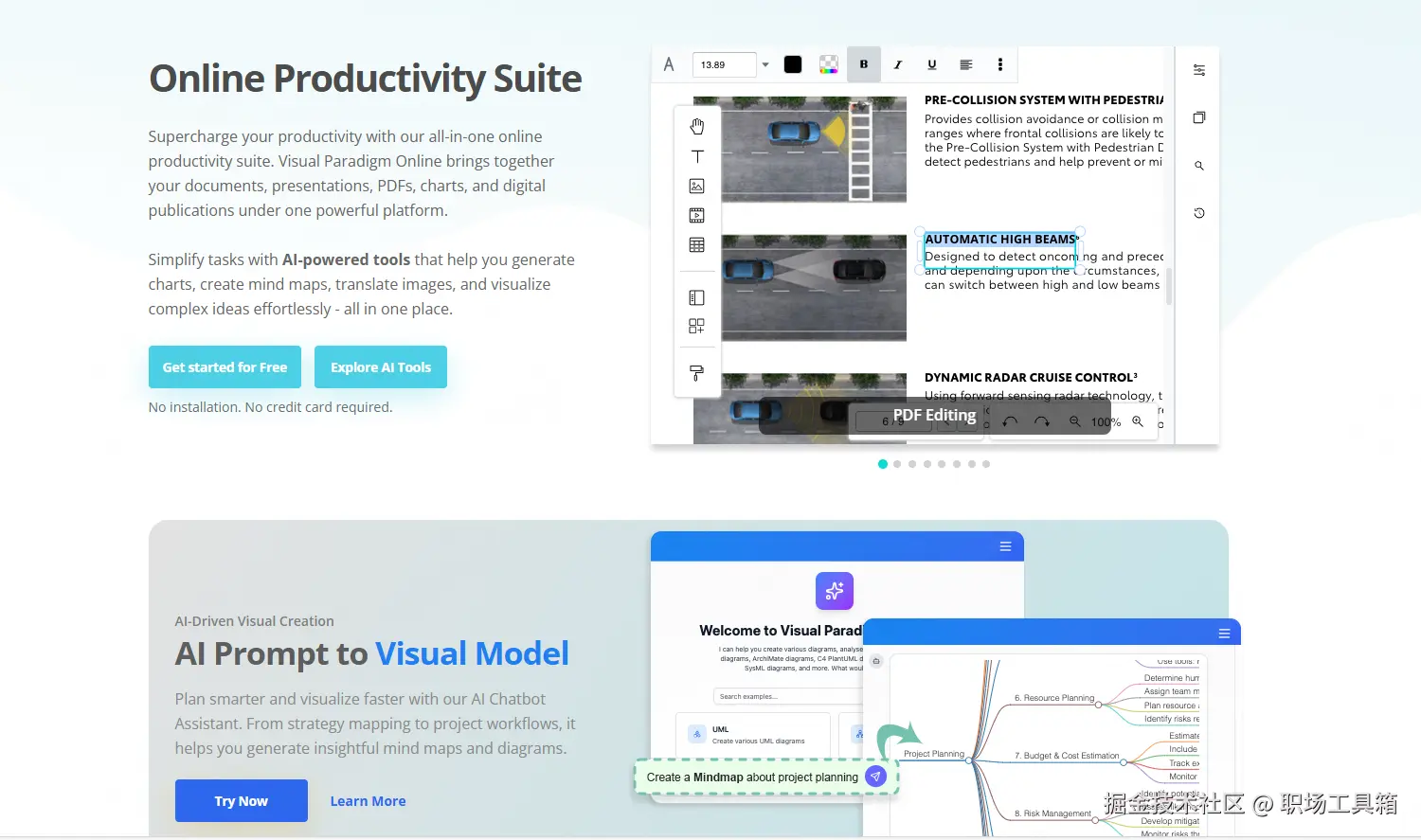Select the fourth carousel dot
This screenshot has width=1421, height=840.
(x=927, y=464)
